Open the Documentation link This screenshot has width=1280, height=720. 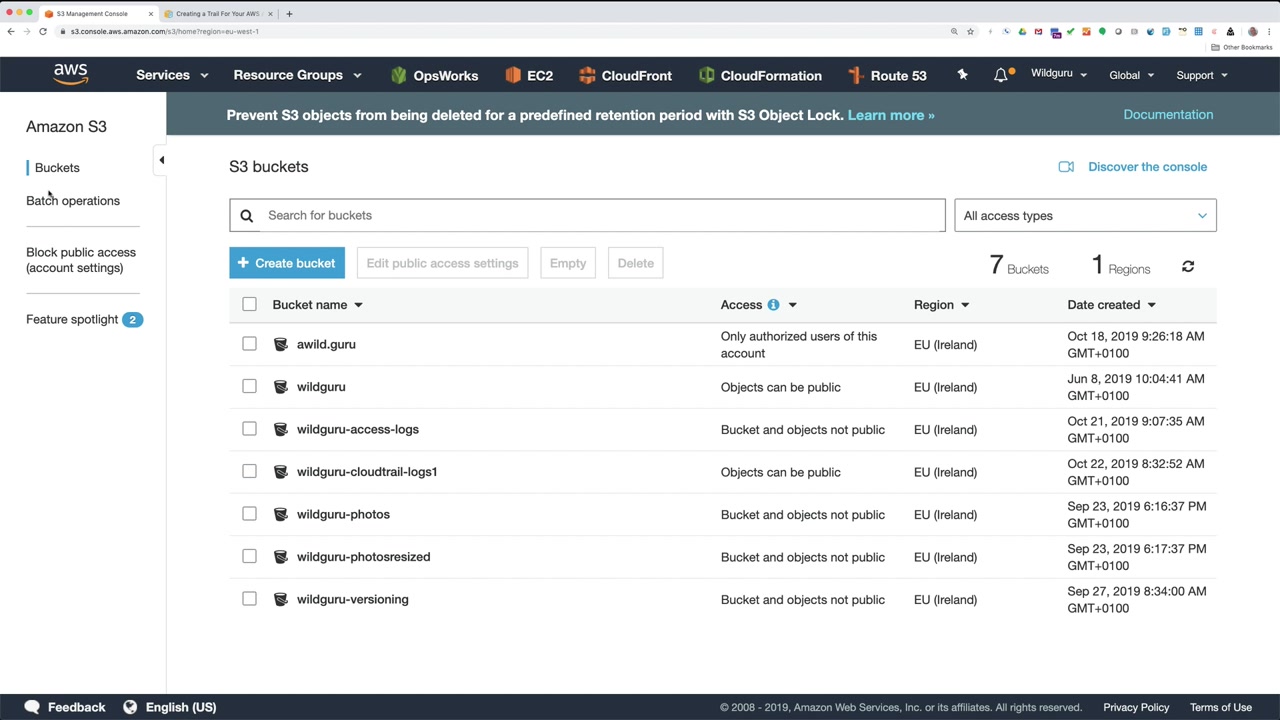click(x=1168, y=114)
